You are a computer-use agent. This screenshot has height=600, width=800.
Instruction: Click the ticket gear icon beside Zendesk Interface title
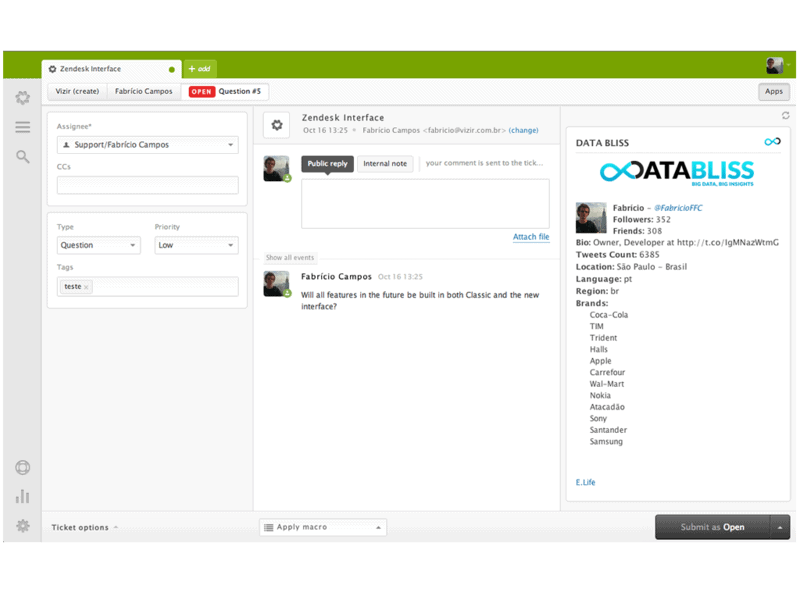[277, 125]
